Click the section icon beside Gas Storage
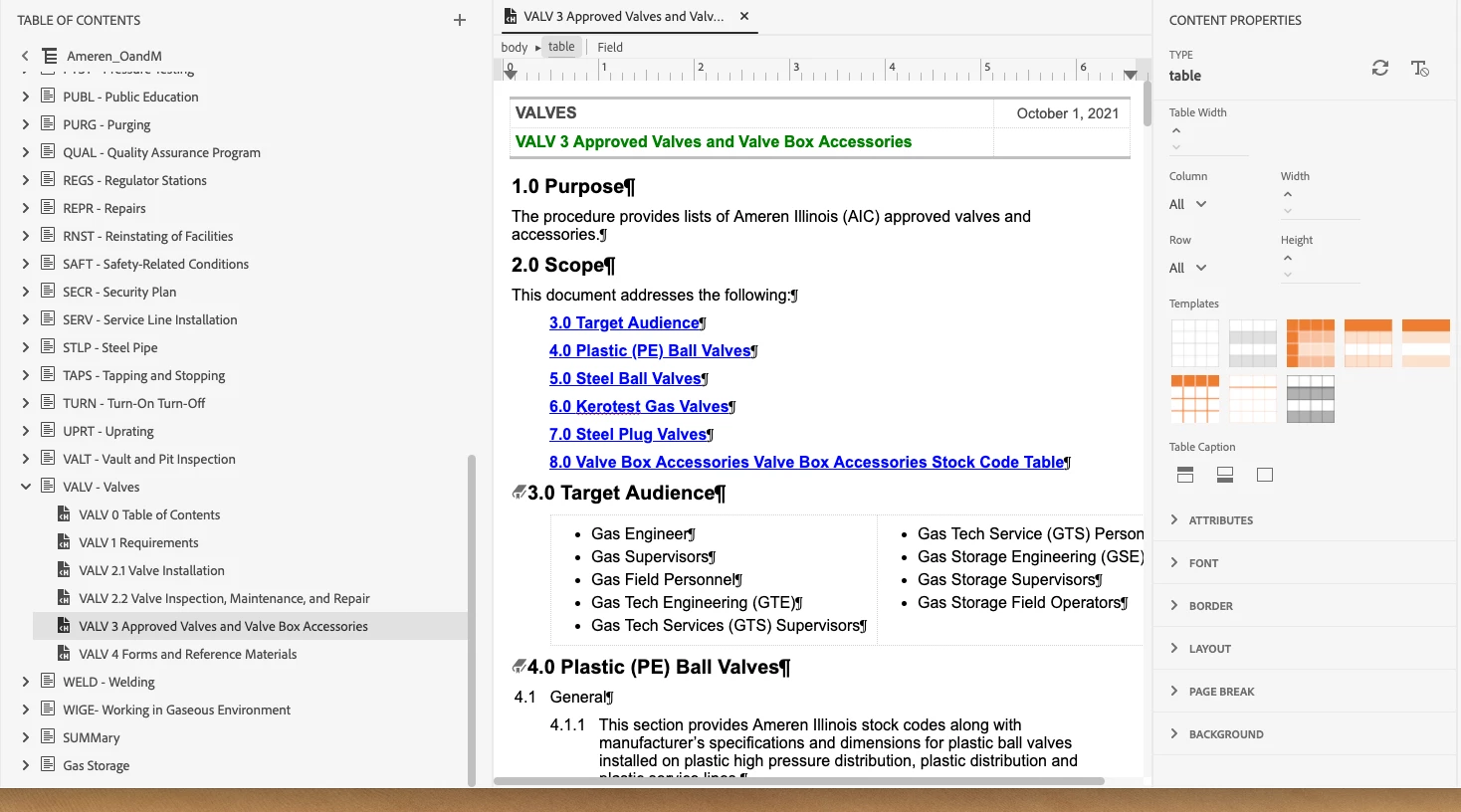This screenshot has width=1461, height=812. coord(47,765)
